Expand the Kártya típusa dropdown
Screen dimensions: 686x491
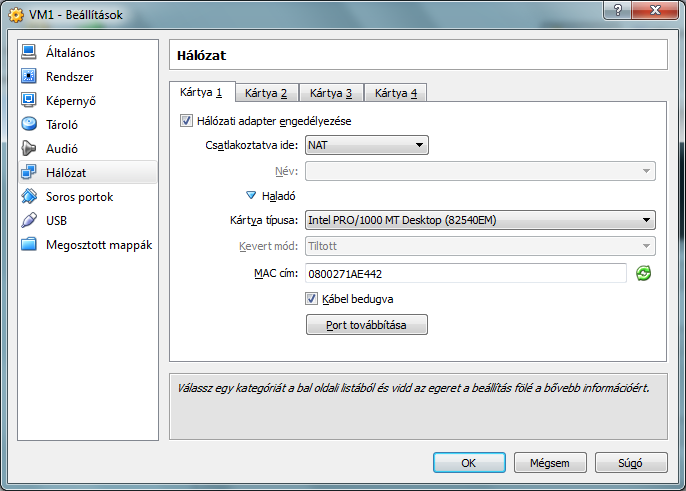(x=480, y=220)
